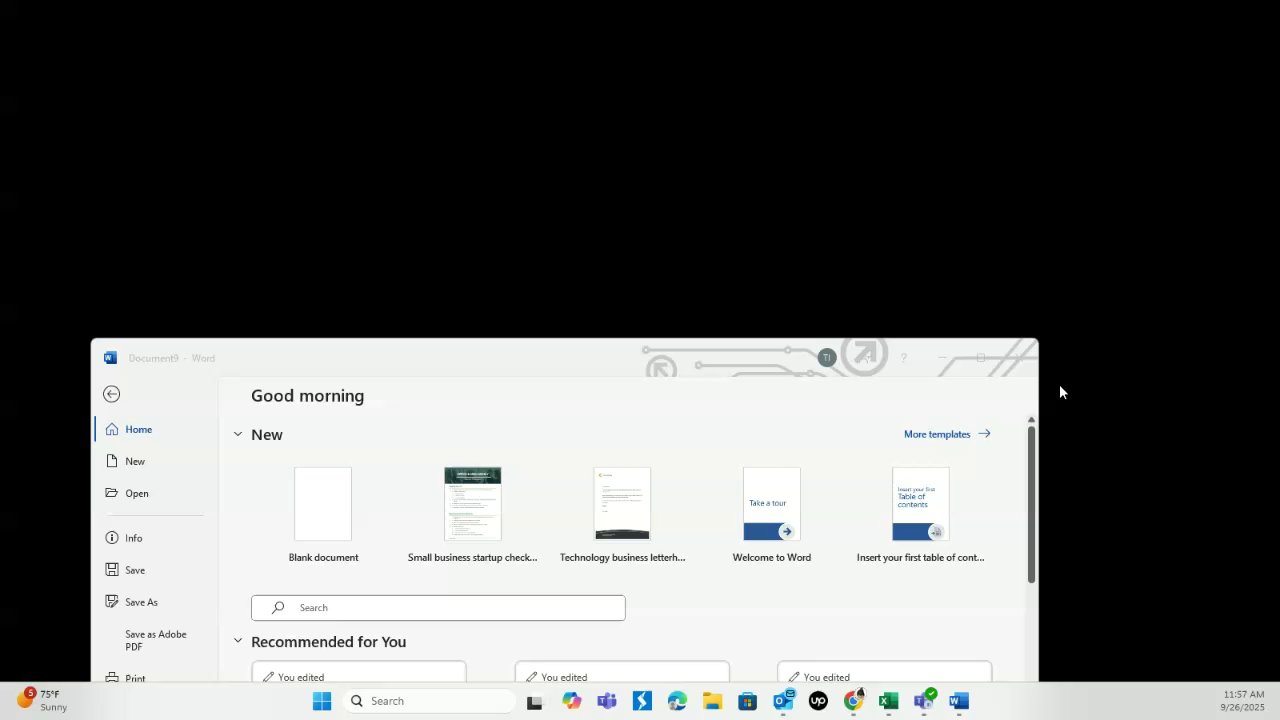Open the account profile avatar
This screenshot has width=1280, height=720.
click(x=826, y=358)
